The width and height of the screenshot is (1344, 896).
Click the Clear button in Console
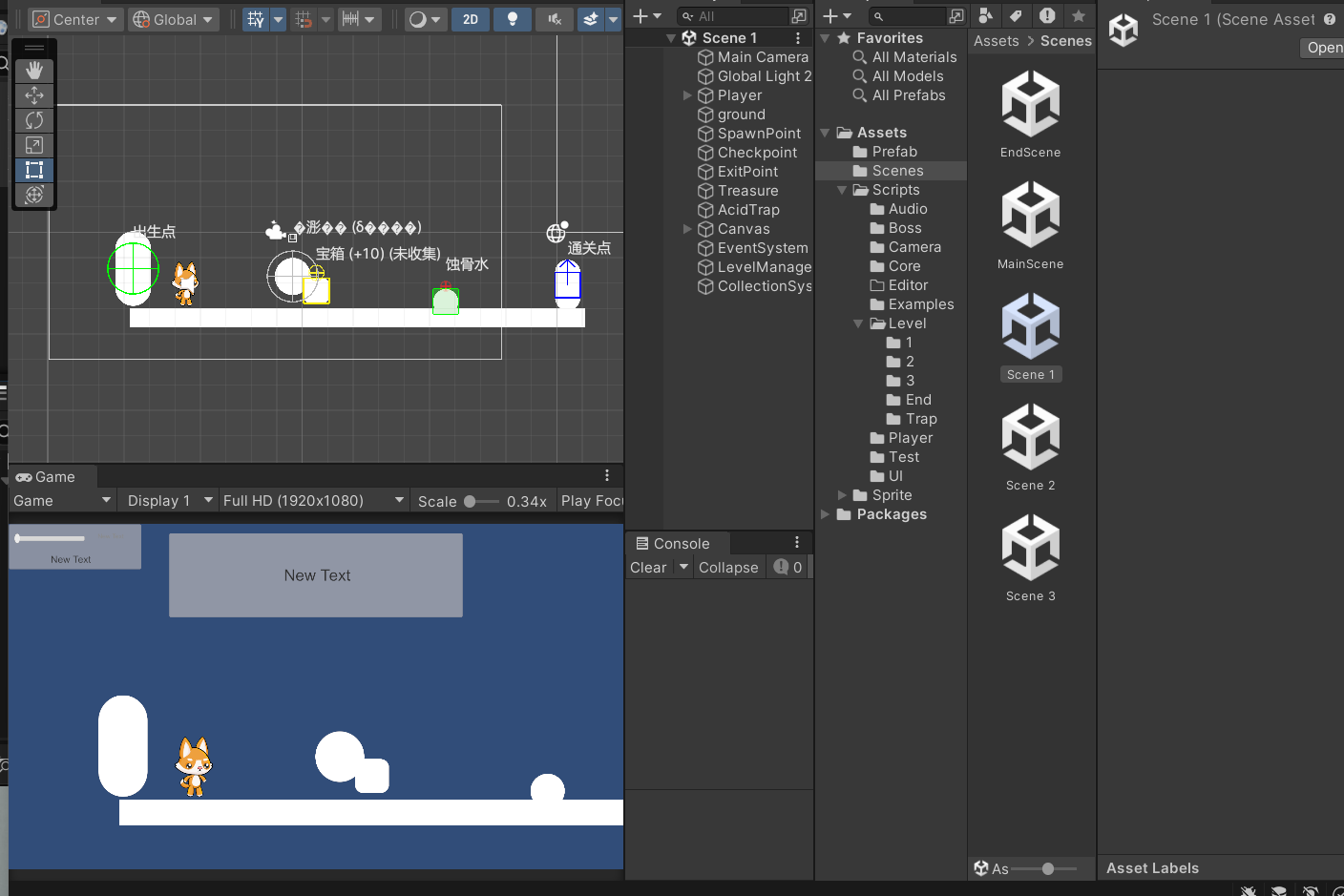[648, 568]
